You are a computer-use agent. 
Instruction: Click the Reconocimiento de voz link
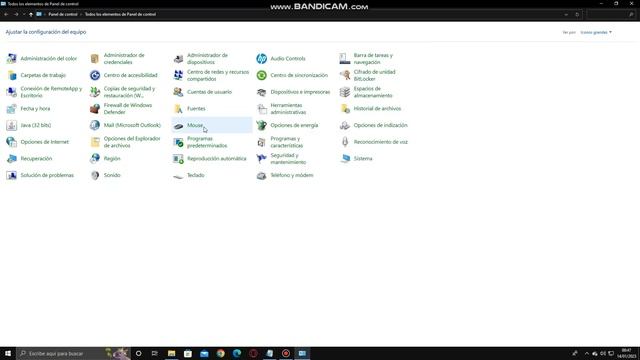click(x=380, y=142)
